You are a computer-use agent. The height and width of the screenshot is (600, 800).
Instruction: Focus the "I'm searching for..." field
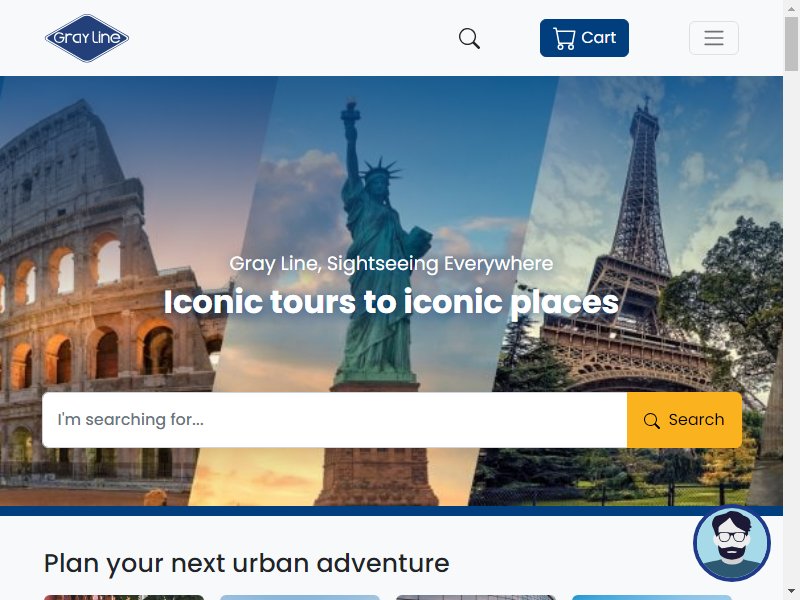click(x=335, y=420)
